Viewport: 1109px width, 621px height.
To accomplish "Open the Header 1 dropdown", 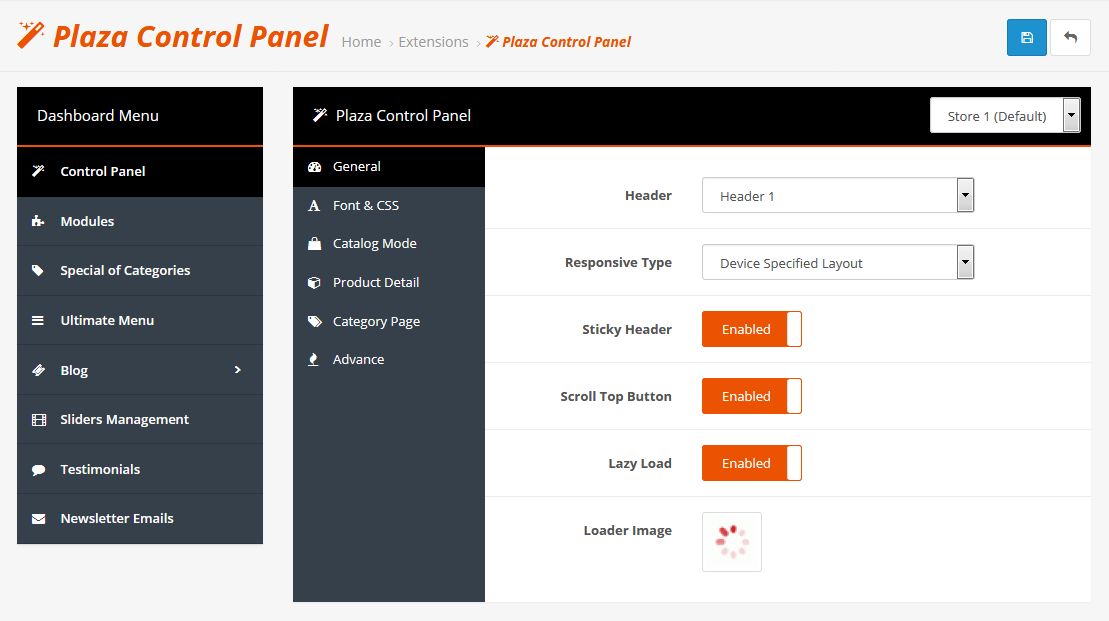I will pos(838,195).
